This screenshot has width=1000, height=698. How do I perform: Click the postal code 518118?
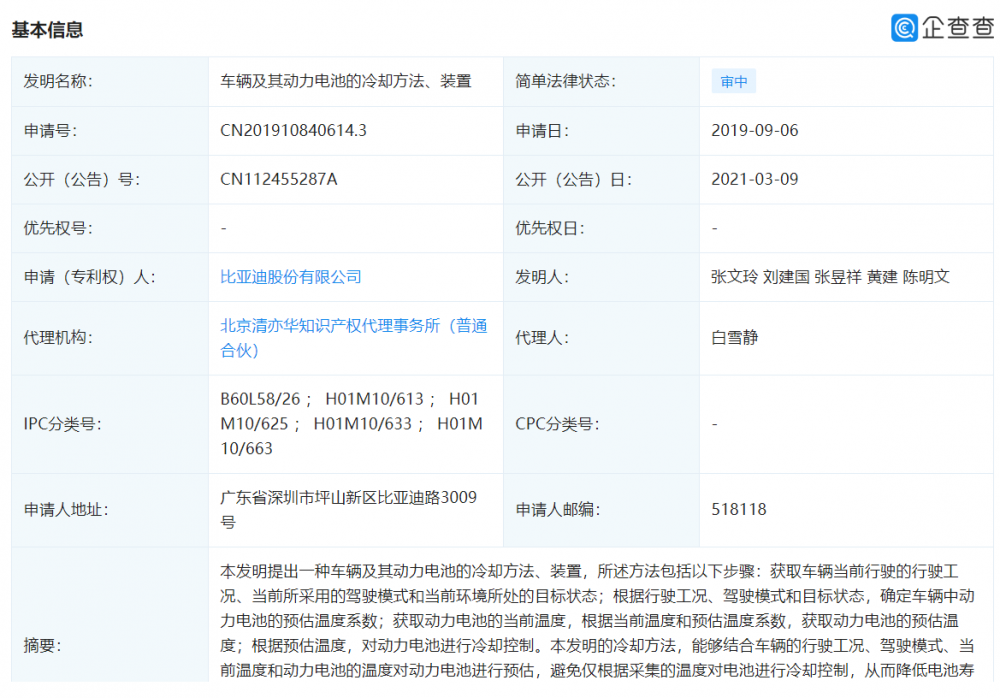[x=739, y=509]
